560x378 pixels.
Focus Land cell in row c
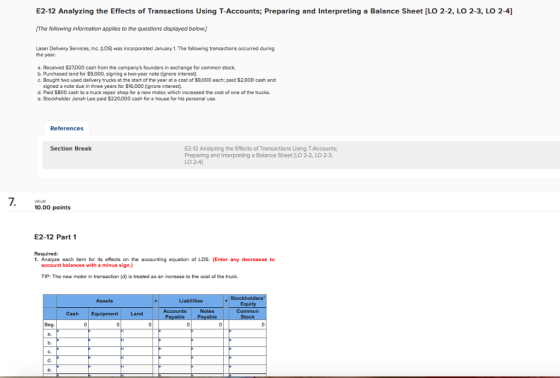(137, 351)
